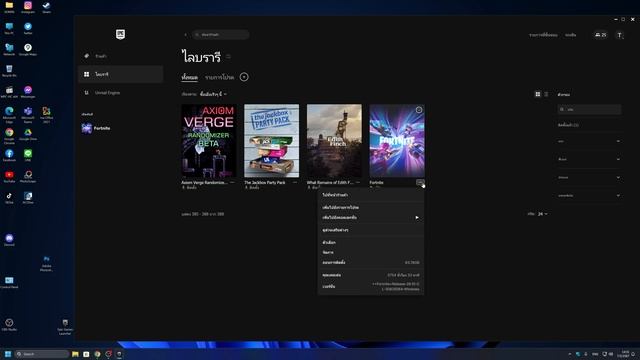Expand the Platform filter dropdown
This screenshot has height=360, width=640.
pyautogui.click(x=589, y=196)
